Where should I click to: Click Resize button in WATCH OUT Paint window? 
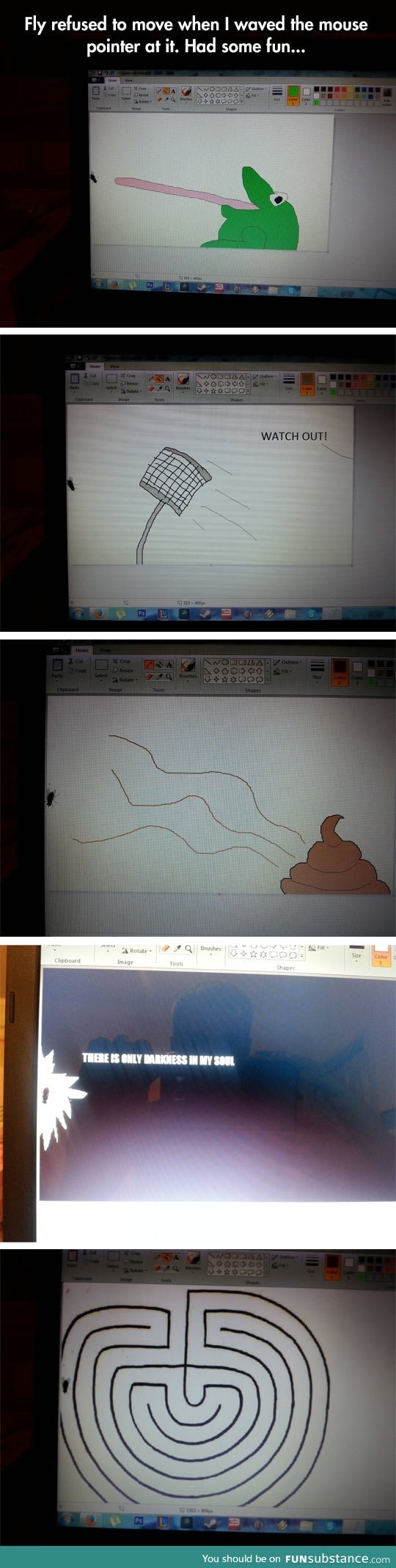pyautogui.click(x=130, y=383)
